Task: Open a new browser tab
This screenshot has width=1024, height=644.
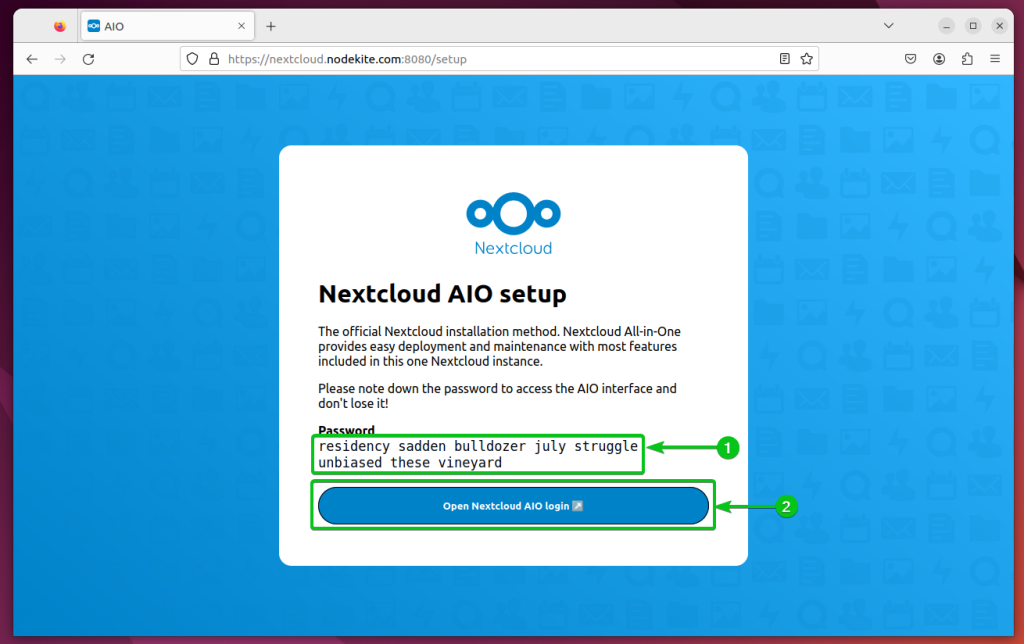Action: coord(271,26)
